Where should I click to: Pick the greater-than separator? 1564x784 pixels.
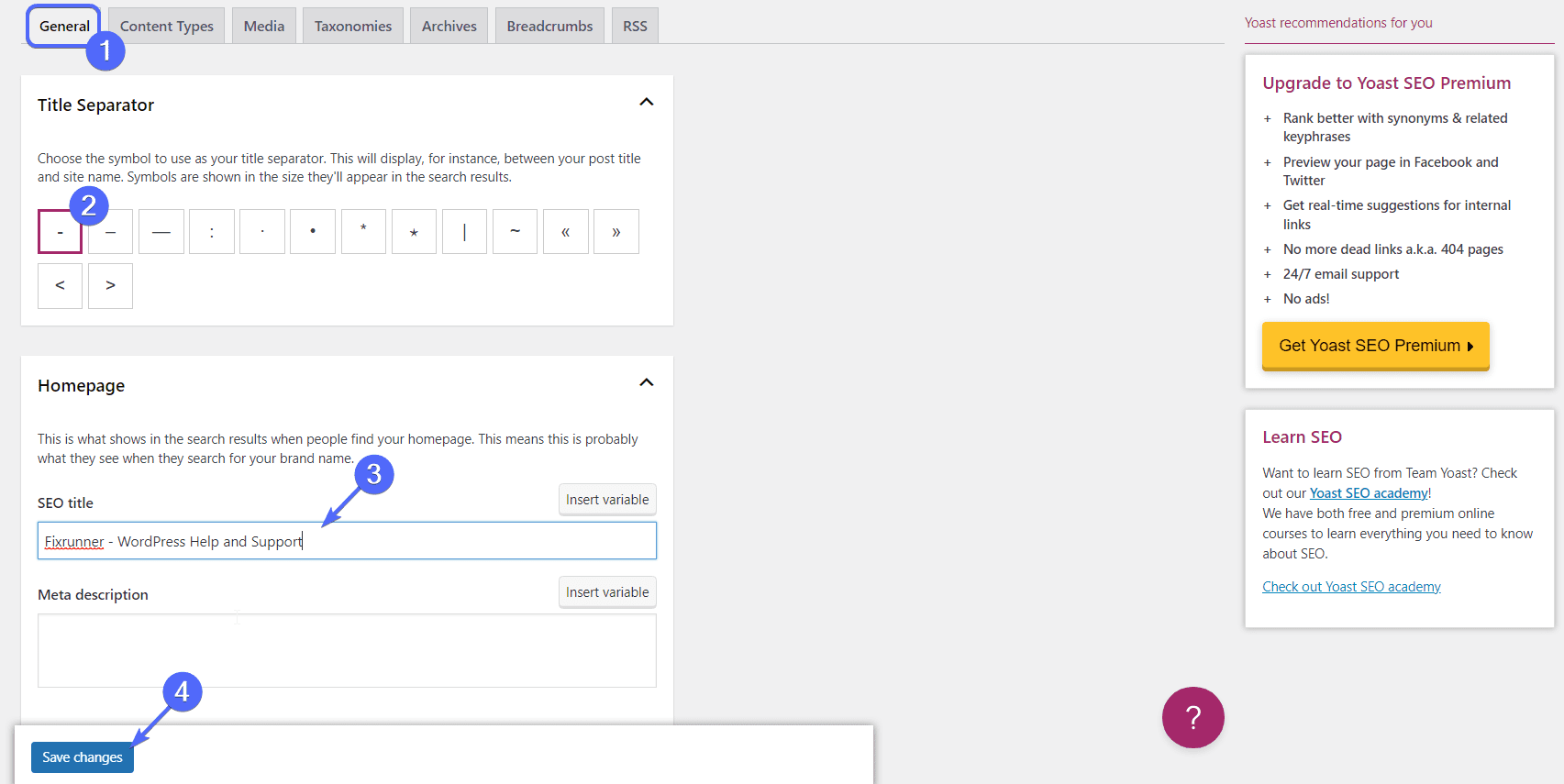click(111, 286)
